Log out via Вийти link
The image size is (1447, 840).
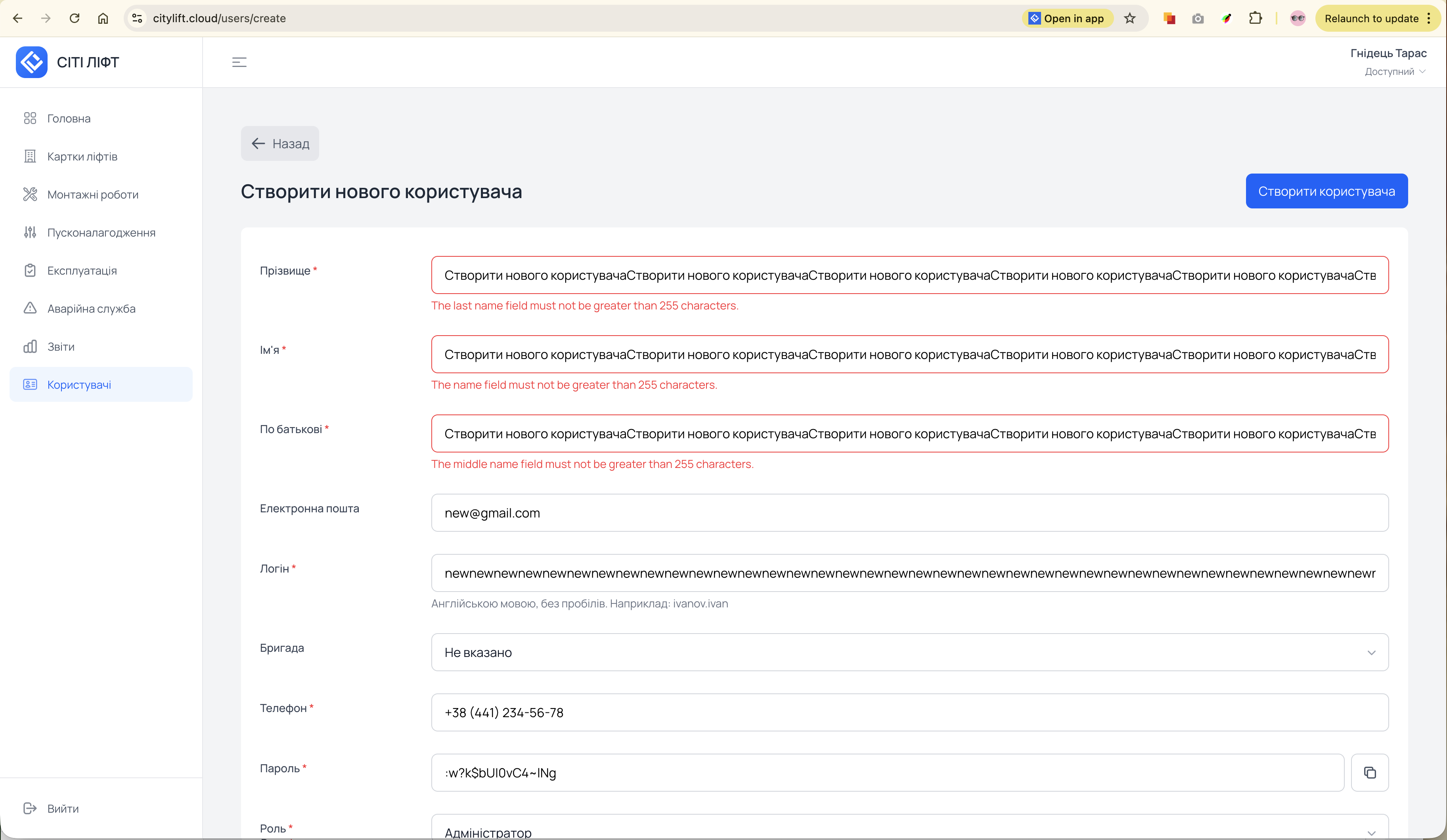tap(62, 808)
